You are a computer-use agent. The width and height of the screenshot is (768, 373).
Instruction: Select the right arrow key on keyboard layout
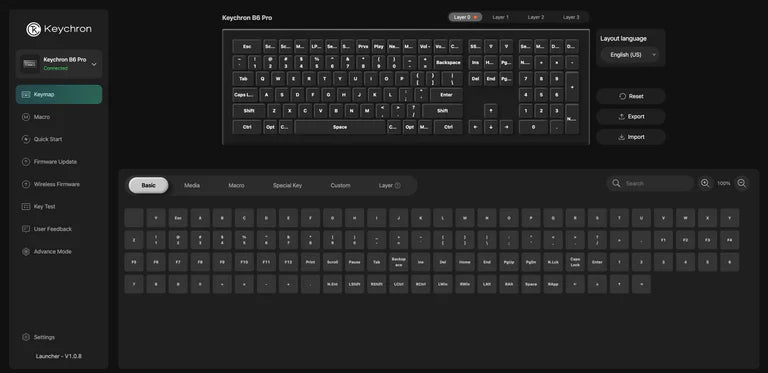(506, 127)
